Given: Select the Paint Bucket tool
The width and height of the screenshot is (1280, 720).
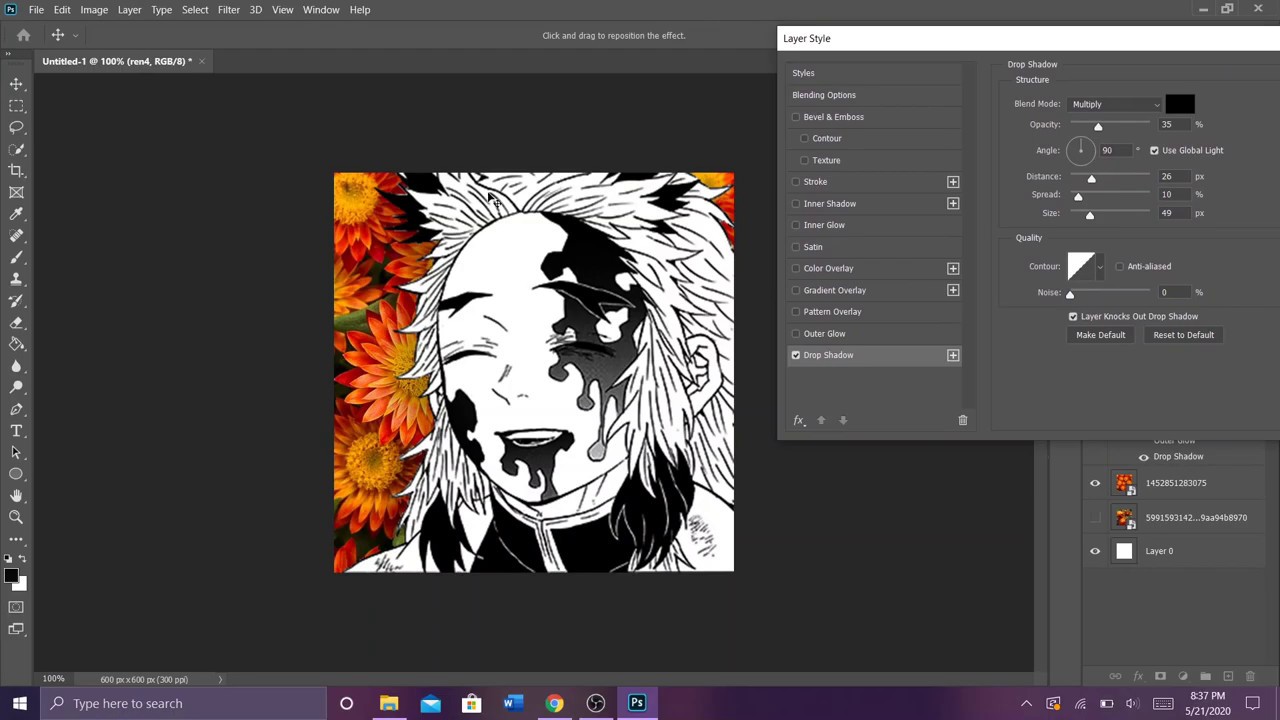Looking at the screenshot, I should (16, 344).
